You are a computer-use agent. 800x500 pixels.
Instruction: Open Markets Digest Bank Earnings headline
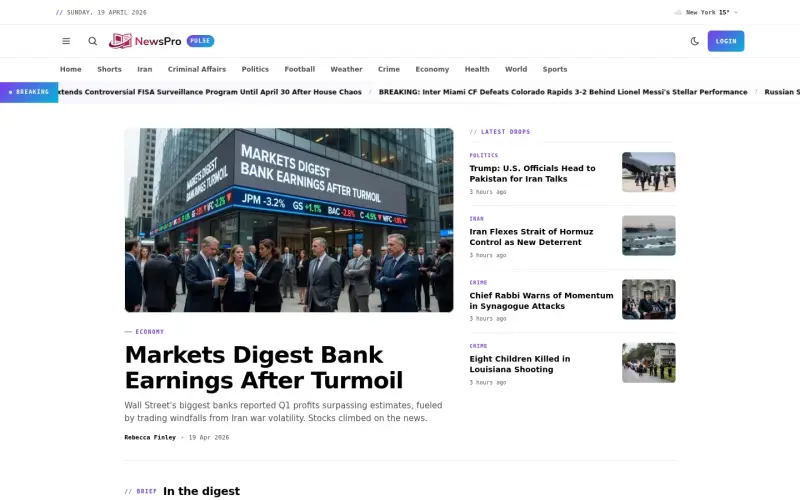[x=264, y=367]
